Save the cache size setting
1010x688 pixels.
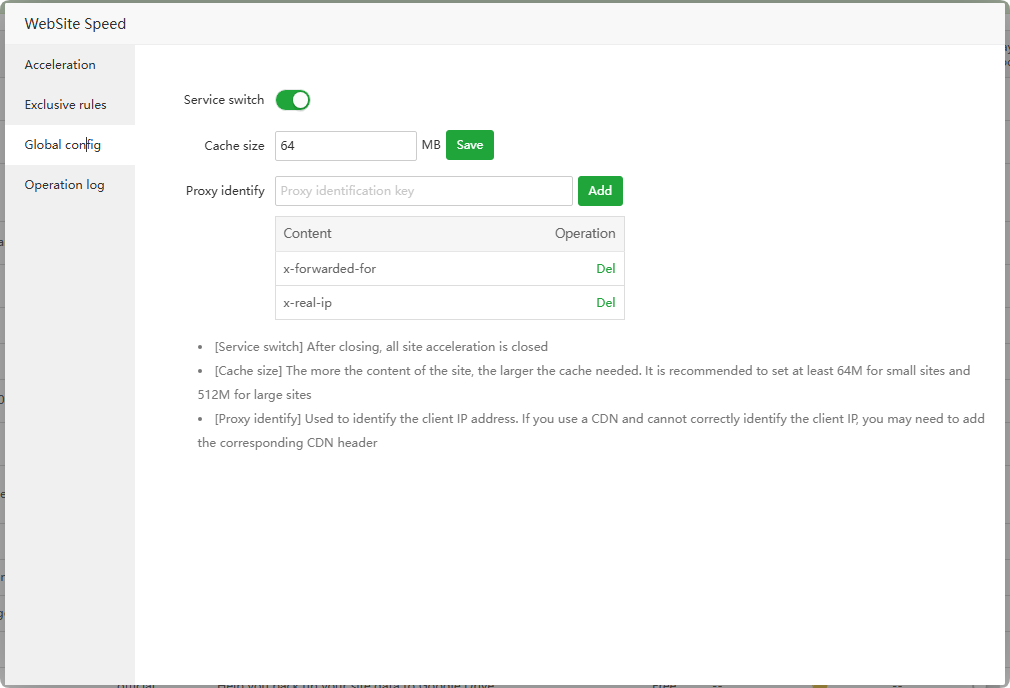pos(469,145)
